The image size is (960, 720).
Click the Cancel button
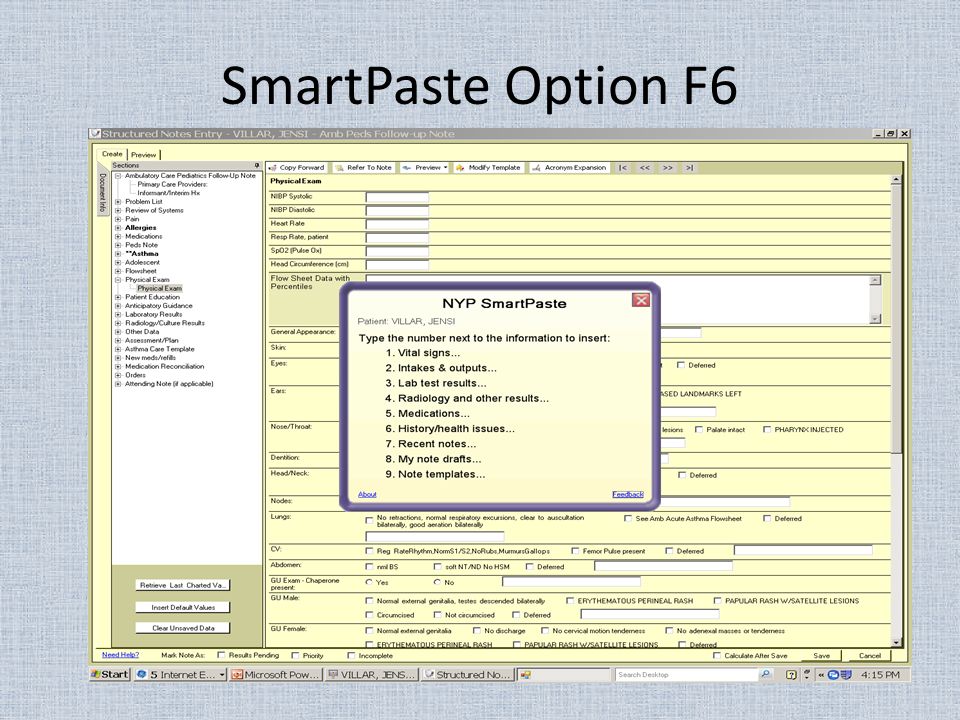click(869, 656)
